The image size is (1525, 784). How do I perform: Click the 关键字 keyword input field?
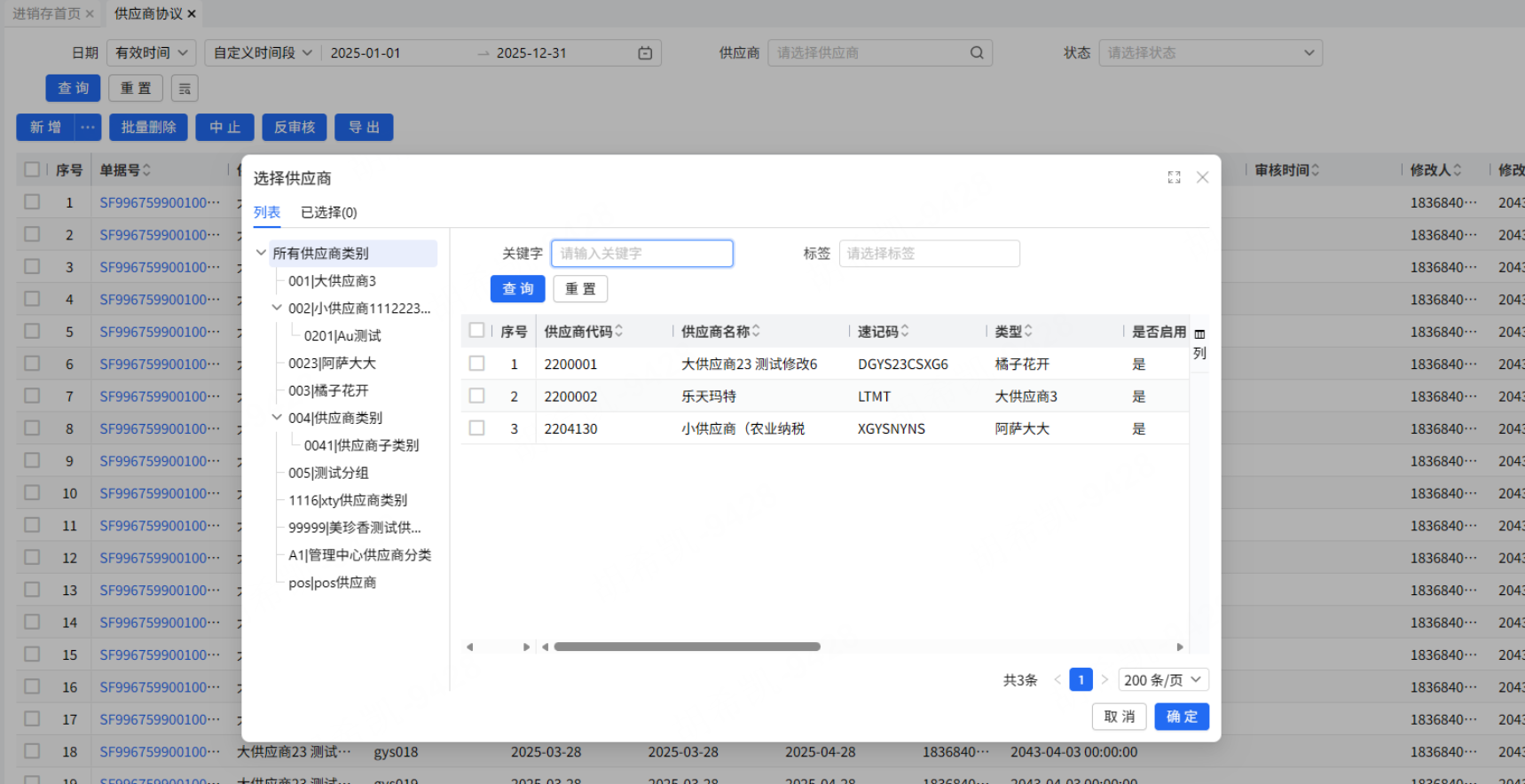point(641,254)
